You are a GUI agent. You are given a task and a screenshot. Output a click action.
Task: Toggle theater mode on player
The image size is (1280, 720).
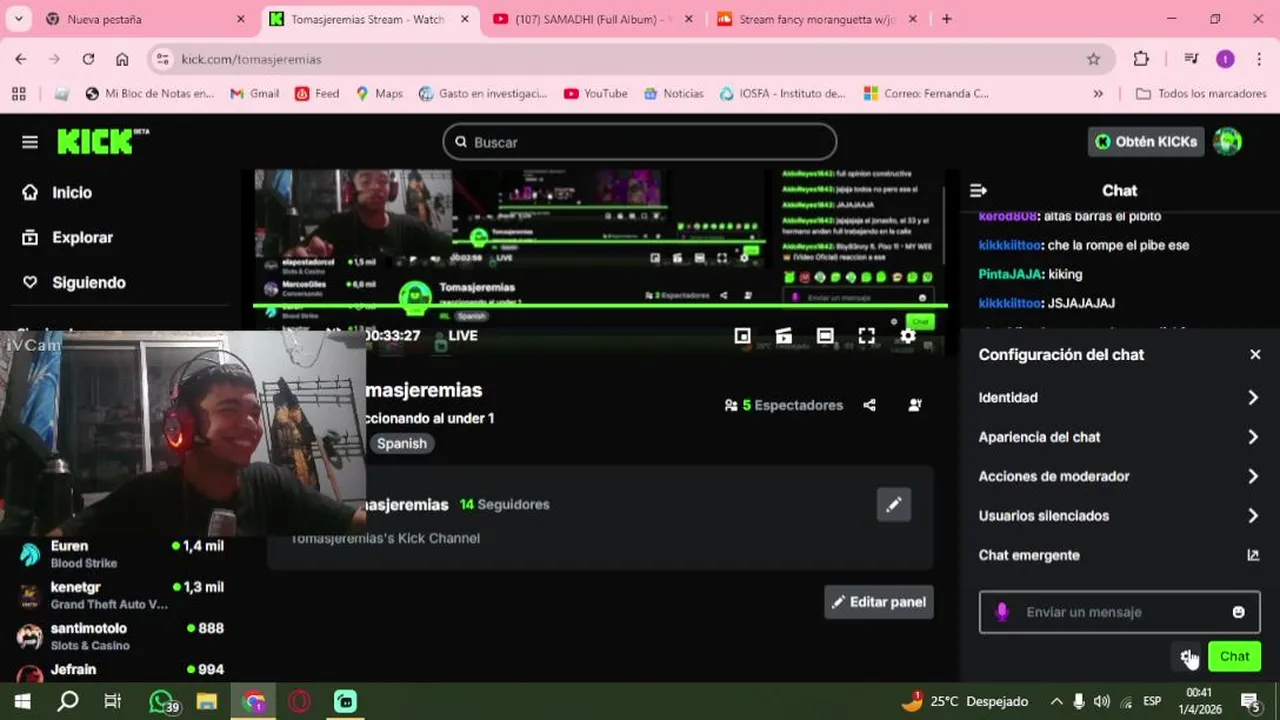[825, 336]
